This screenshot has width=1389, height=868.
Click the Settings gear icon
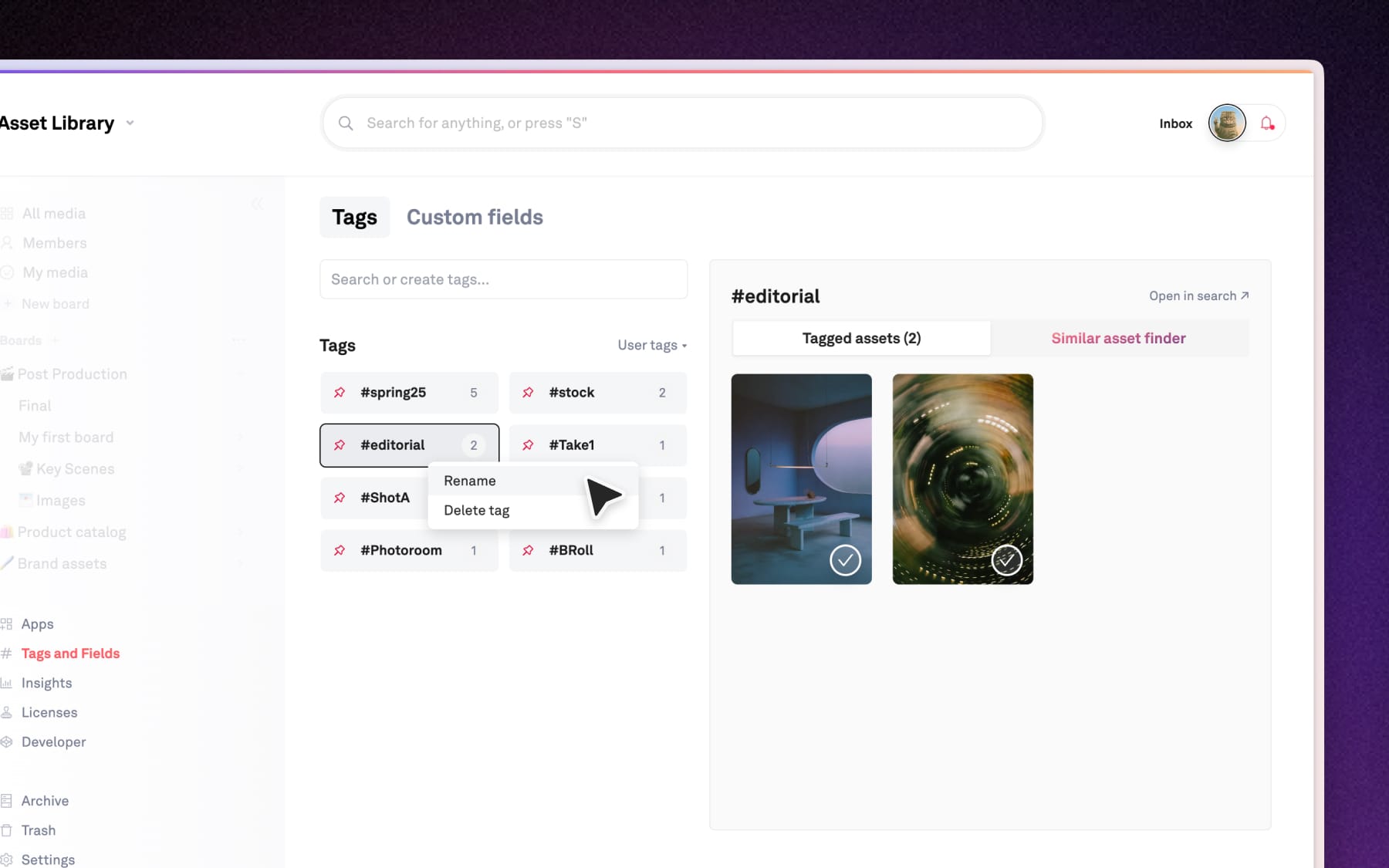[x=7, y=860]
